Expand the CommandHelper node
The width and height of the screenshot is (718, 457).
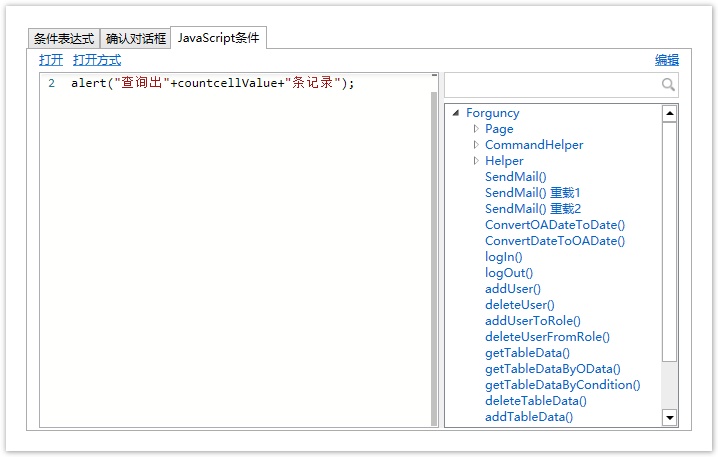(476, 145)
